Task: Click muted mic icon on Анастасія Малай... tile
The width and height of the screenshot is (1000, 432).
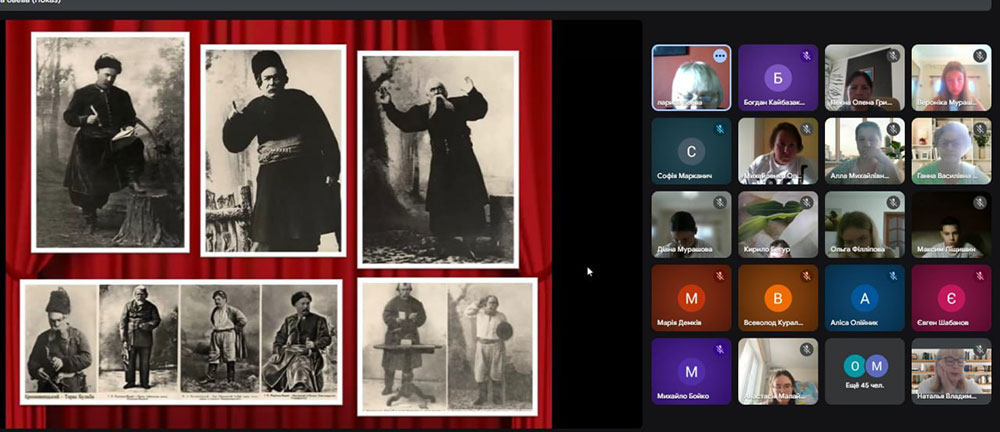Action: point(806,350)
